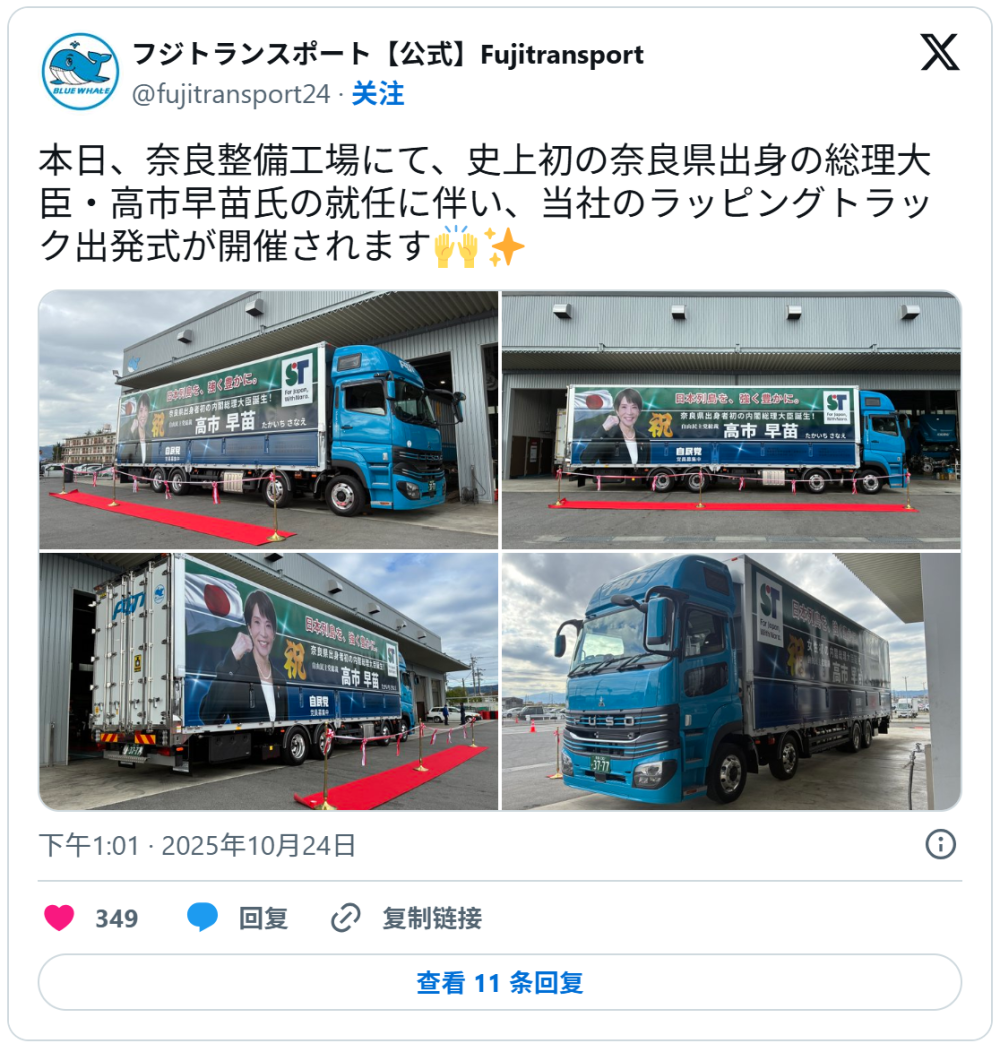Open the X logo link
Image resolution: width=1000 pixels, height=1052 pixels.
pos(940,52)
